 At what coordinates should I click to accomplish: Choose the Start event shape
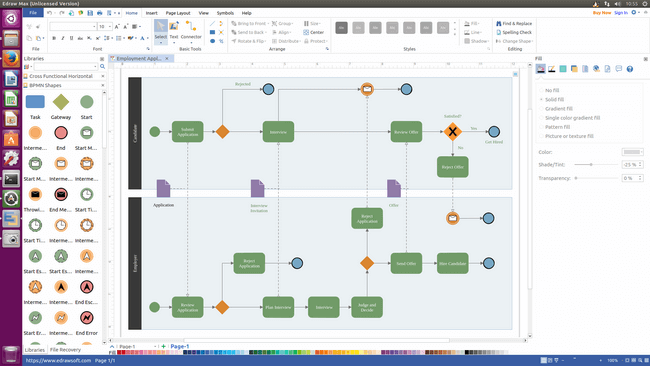point(87,102)
